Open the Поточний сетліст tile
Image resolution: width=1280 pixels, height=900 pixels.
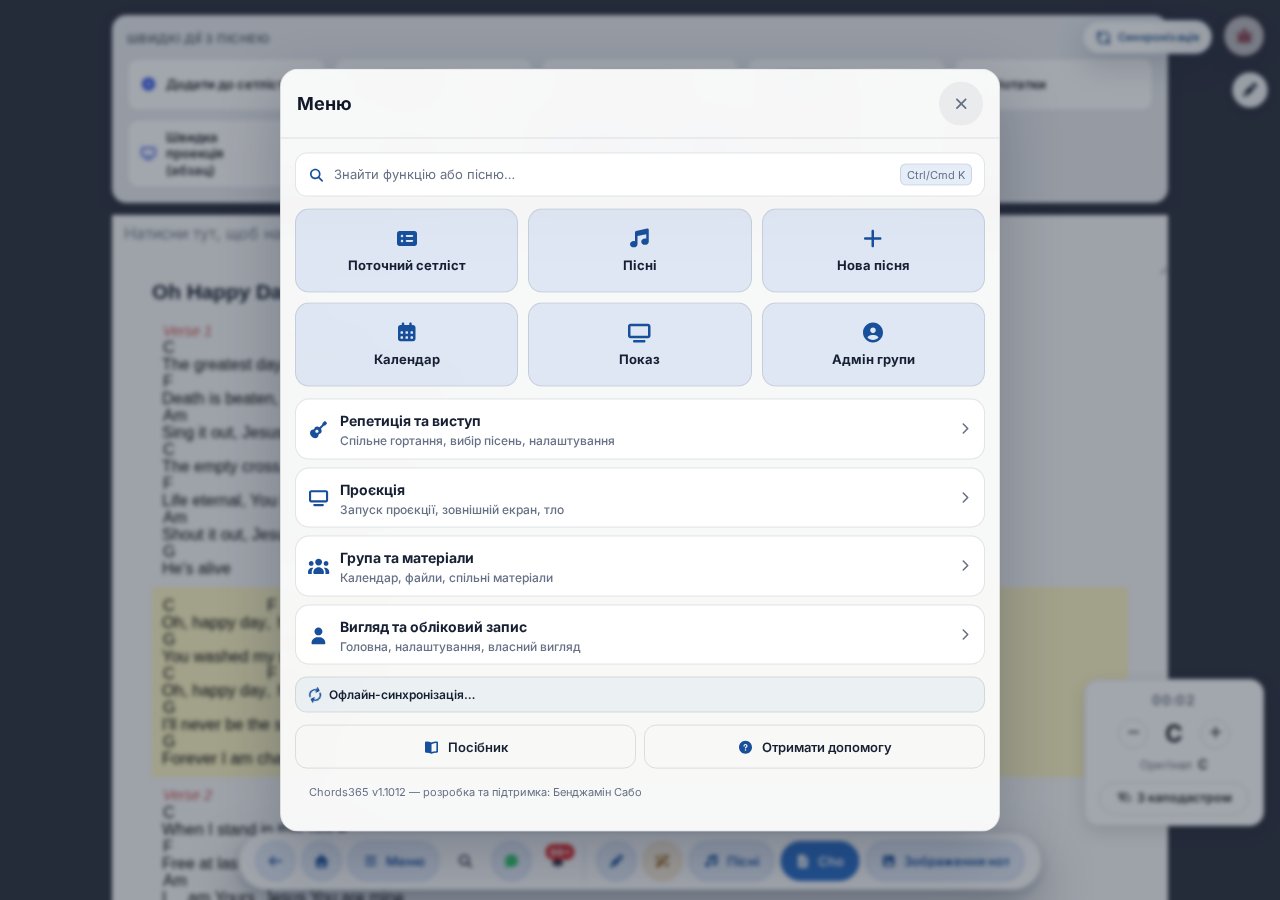pos(406,250)
